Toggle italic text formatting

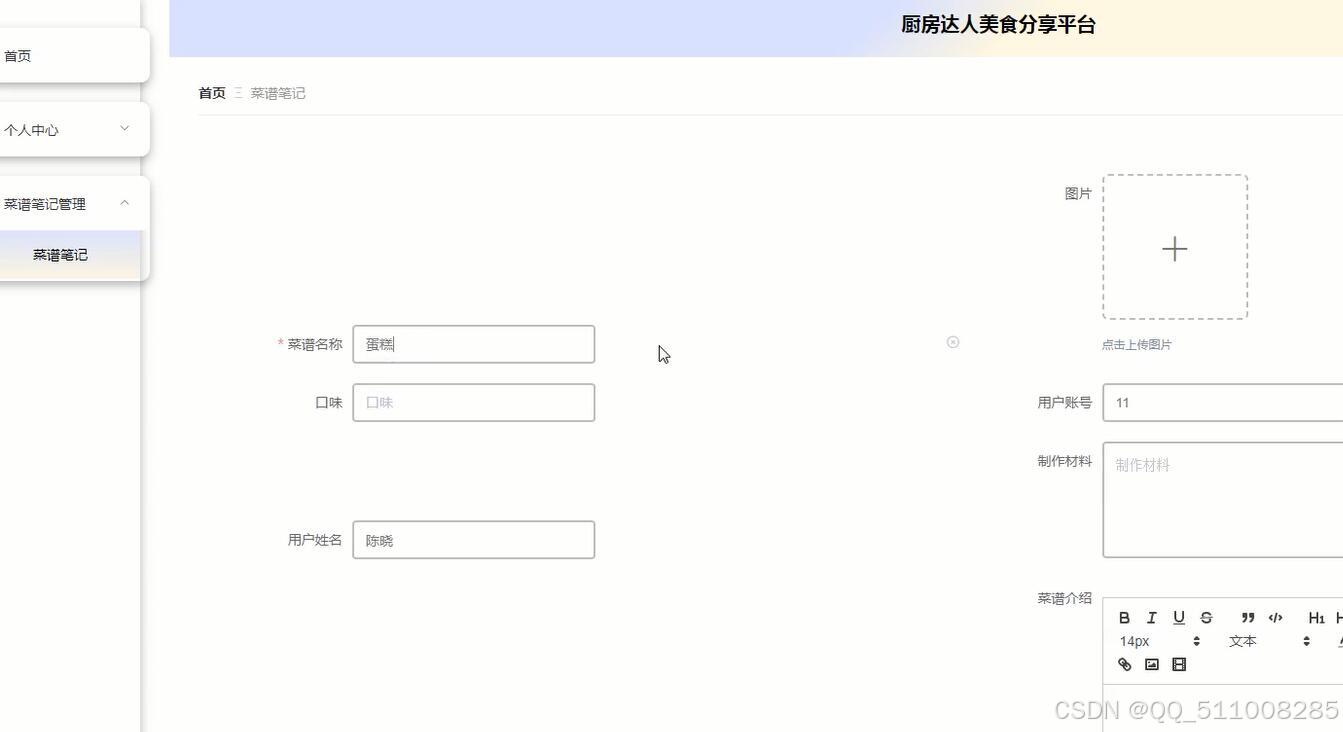pyautogui.click(x=1151, y=618)
